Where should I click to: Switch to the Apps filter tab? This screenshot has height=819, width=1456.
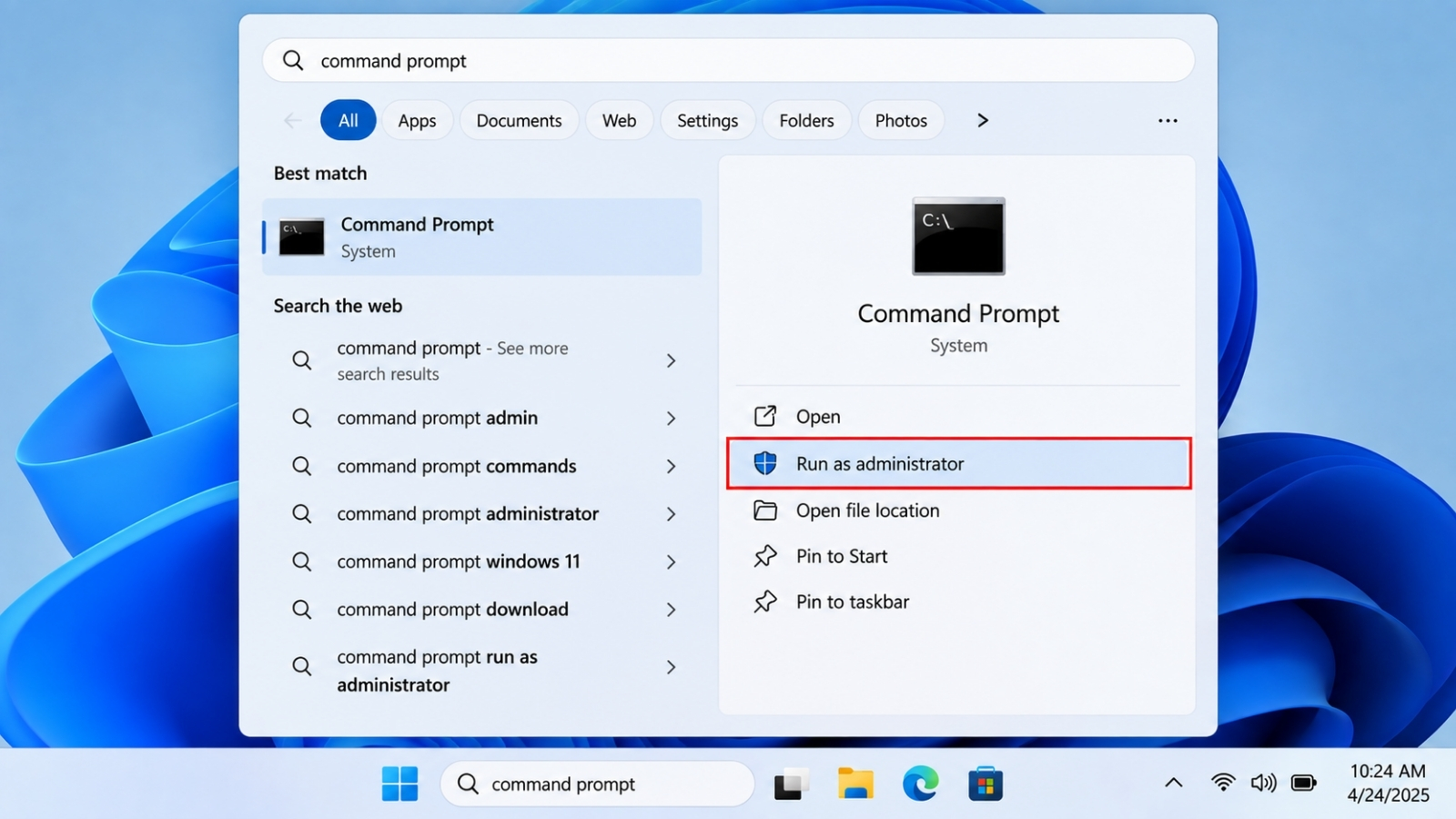417,120
